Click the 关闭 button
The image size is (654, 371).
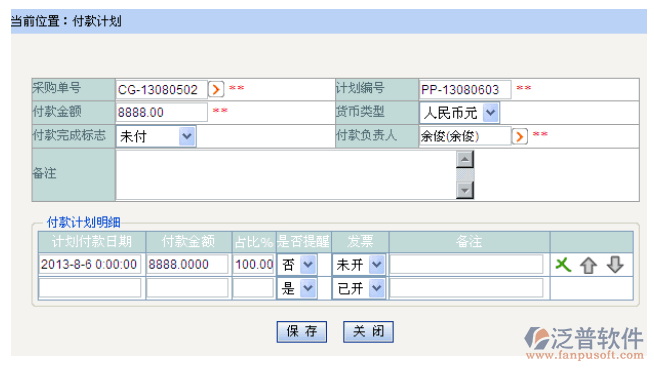click(368, 332)
